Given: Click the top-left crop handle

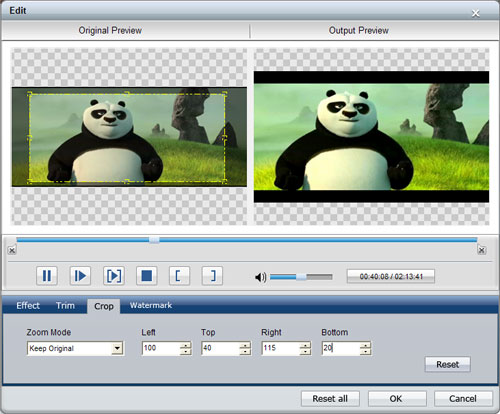Looking at the screenshot, I should coord(29,94).
